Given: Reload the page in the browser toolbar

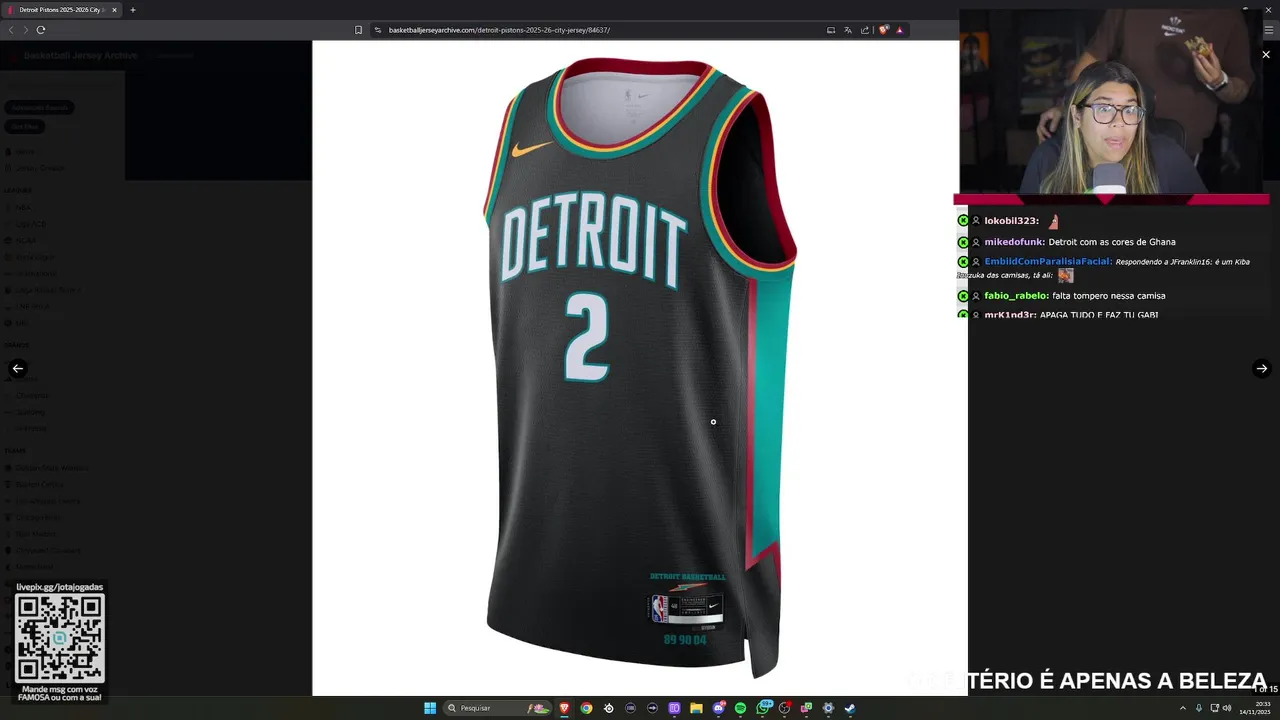Looking at the screenshot, I should (41, 30).
